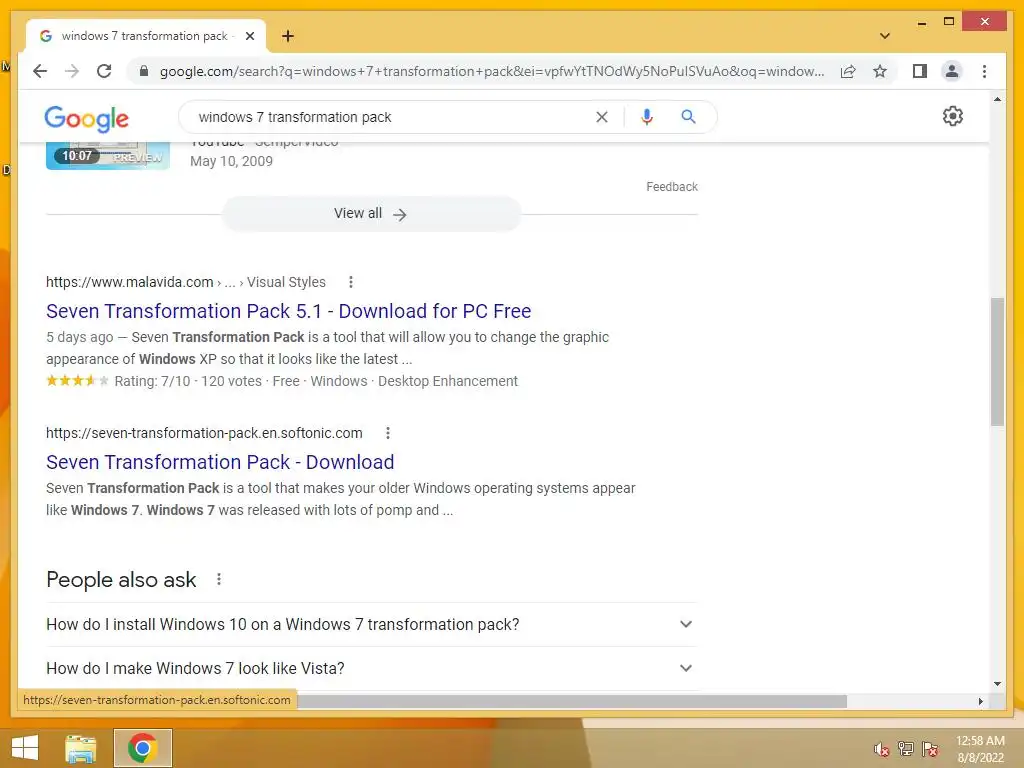The width and height of the screenshot is (1024, 768).
Task: Open the tab search dropdown chevron
Action: 885,36
